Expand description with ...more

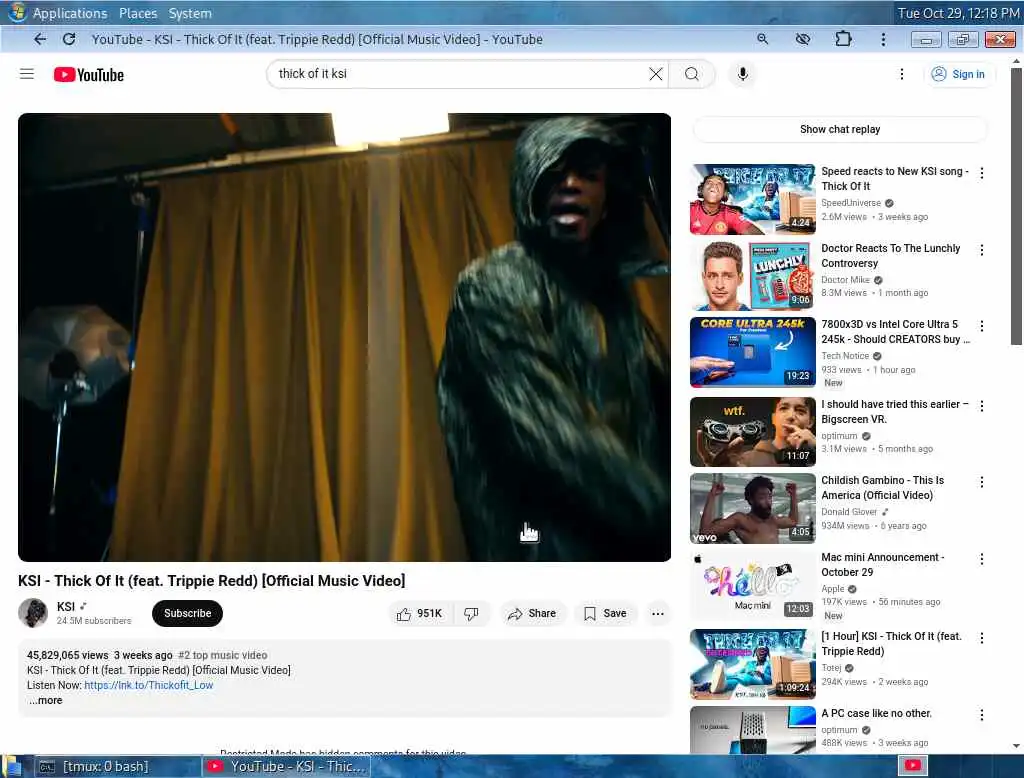tap(45, 700)
